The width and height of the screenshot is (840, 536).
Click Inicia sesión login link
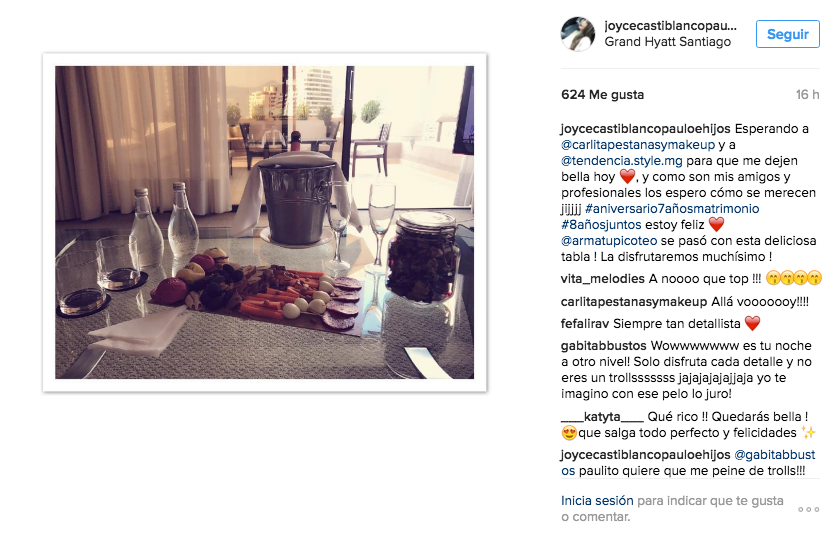pos(597,501)
